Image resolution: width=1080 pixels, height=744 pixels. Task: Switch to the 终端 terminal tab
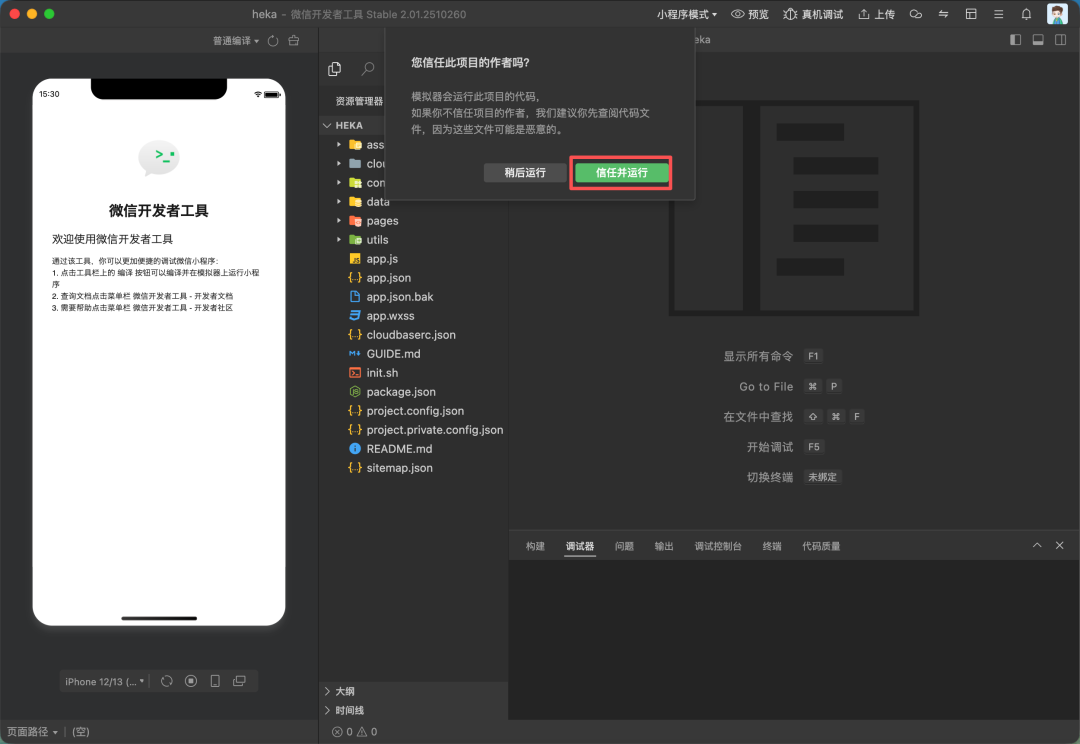coord(771,546)
